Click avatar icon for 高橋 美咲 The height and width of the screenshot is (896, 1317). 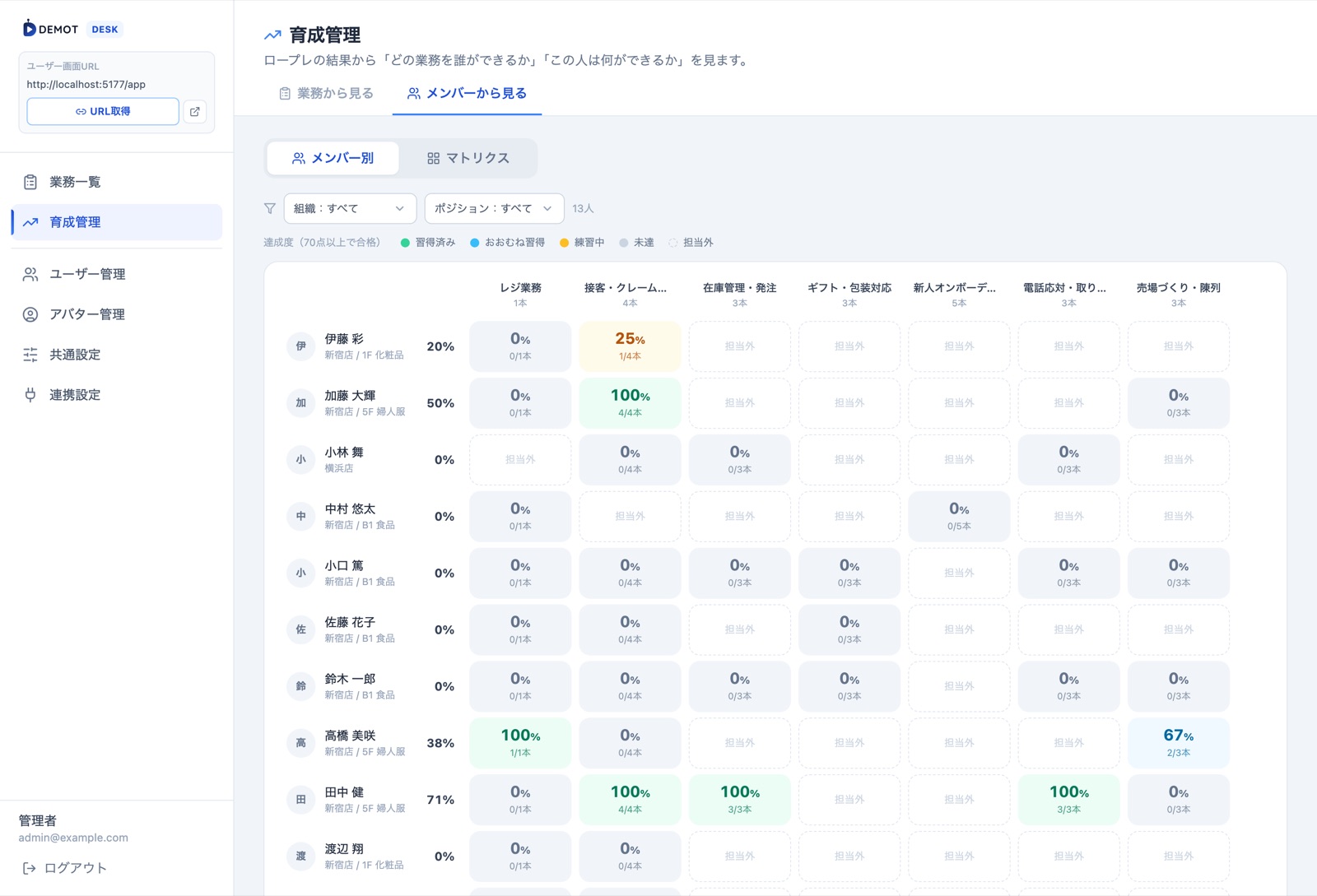coord(301,743)
